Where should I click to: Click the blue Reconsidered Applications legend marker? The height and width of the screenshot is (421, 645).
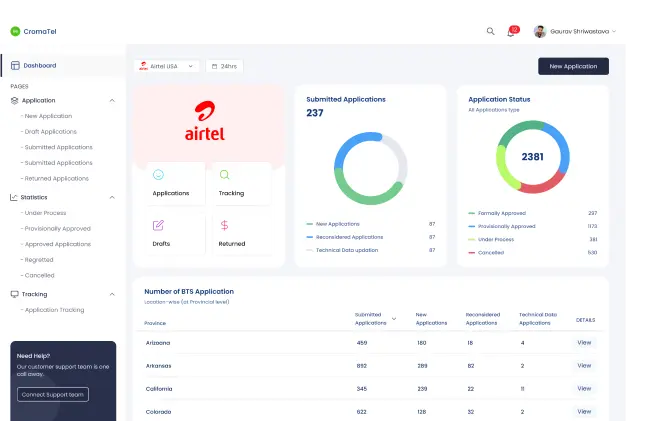pos(310,237)
